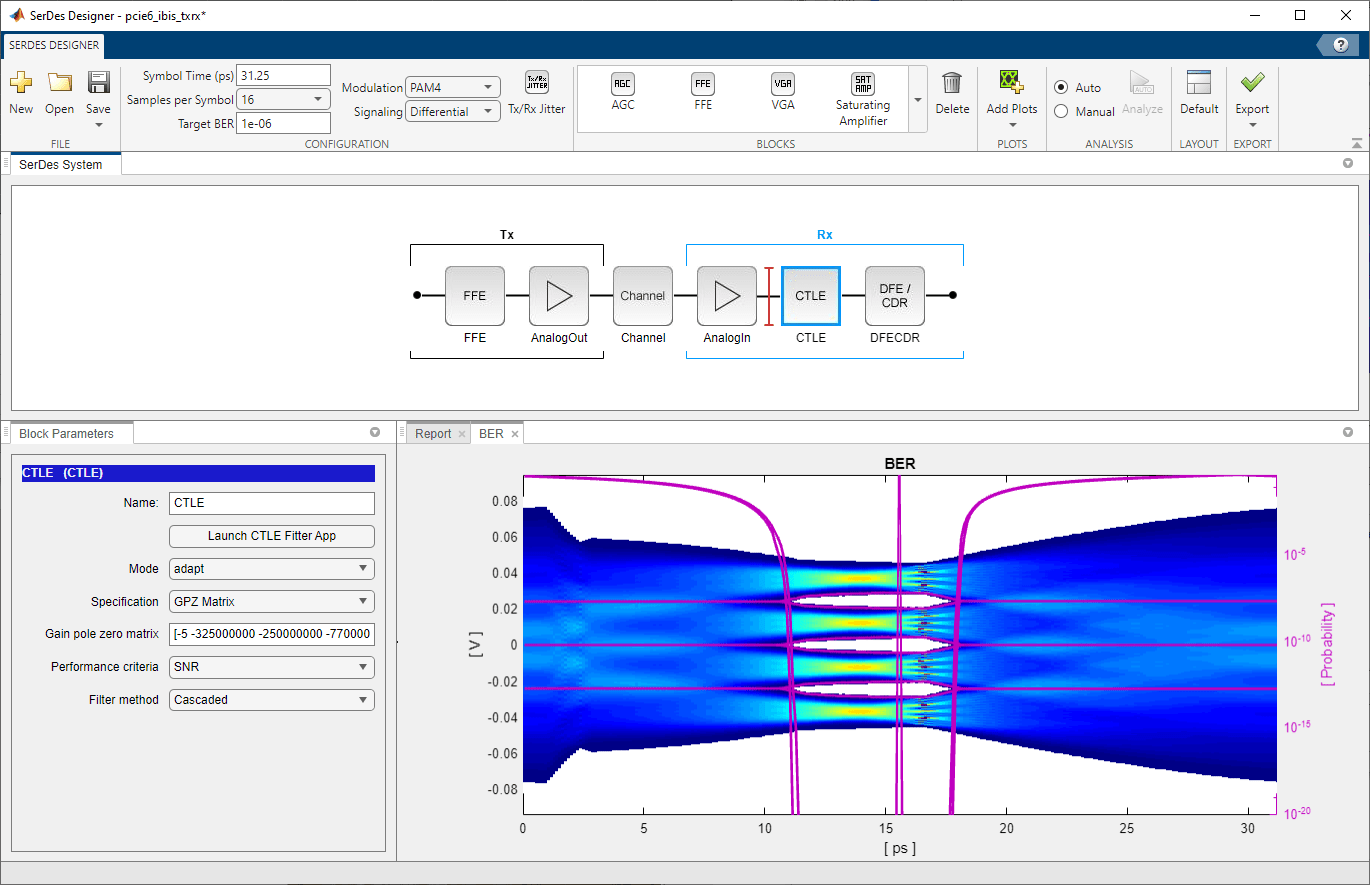The width and height of the screenshot is (1370, 885).
Task: Delete the selected block
Action: (952, 94)
